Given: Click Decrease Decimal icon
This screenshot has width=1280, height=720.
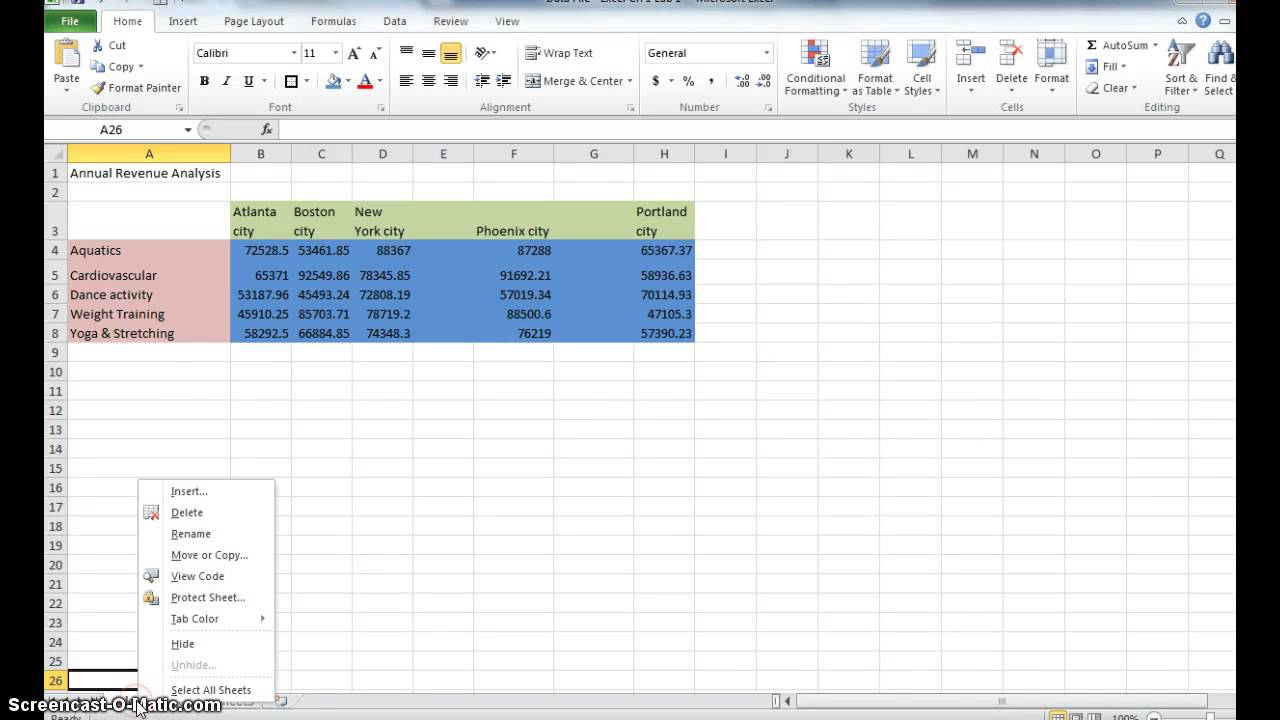Looking at the screenshot, I should pyautogui.click(x=763, y=81).
